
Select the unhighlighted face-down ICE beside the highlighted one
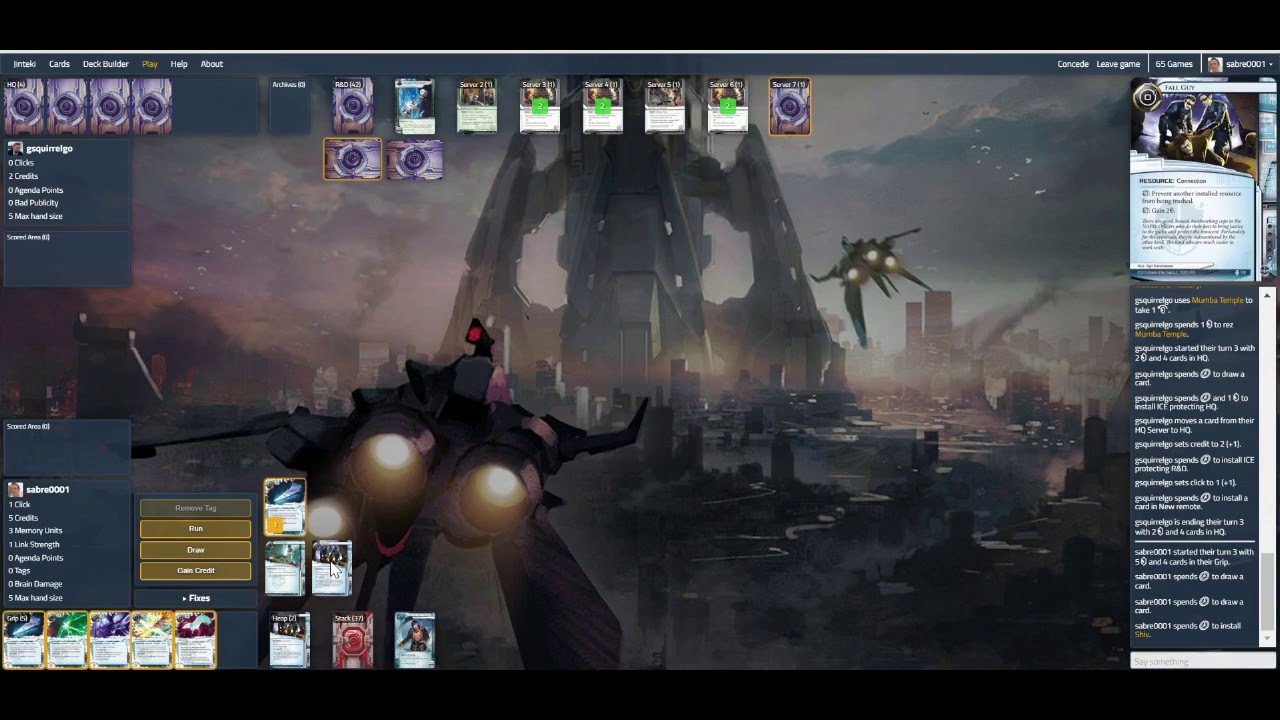click(414, 160)
